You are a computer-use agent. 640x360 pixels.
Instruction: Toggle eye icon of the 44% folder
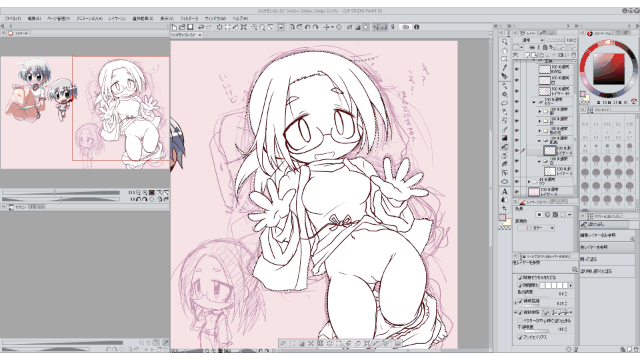coord(517,181)
